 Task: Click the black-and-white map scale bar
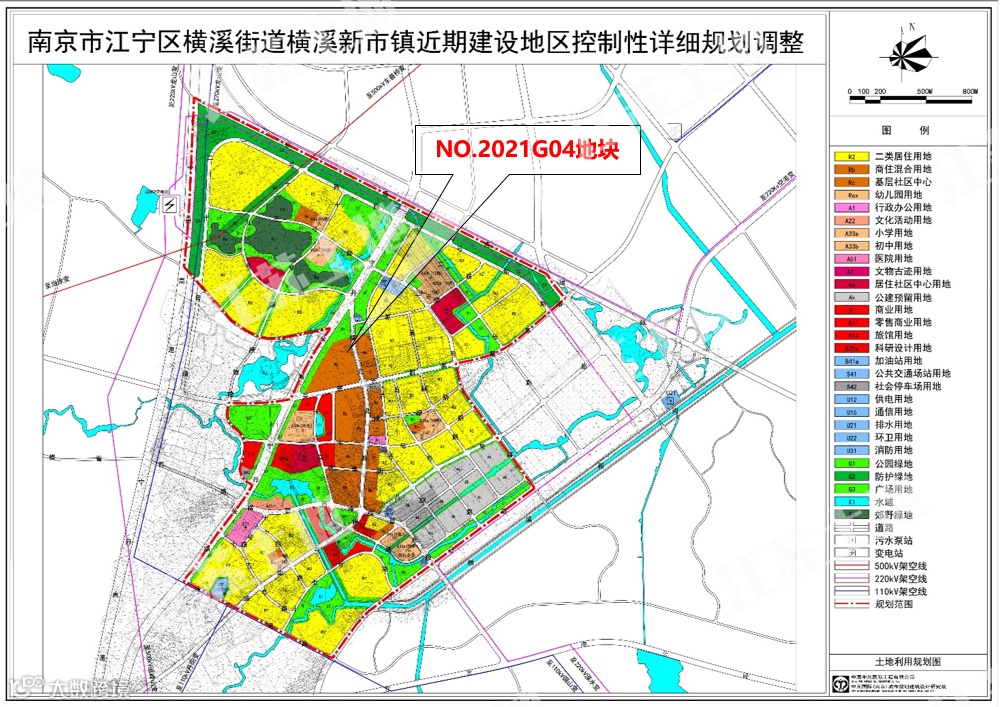click(913, 98)
